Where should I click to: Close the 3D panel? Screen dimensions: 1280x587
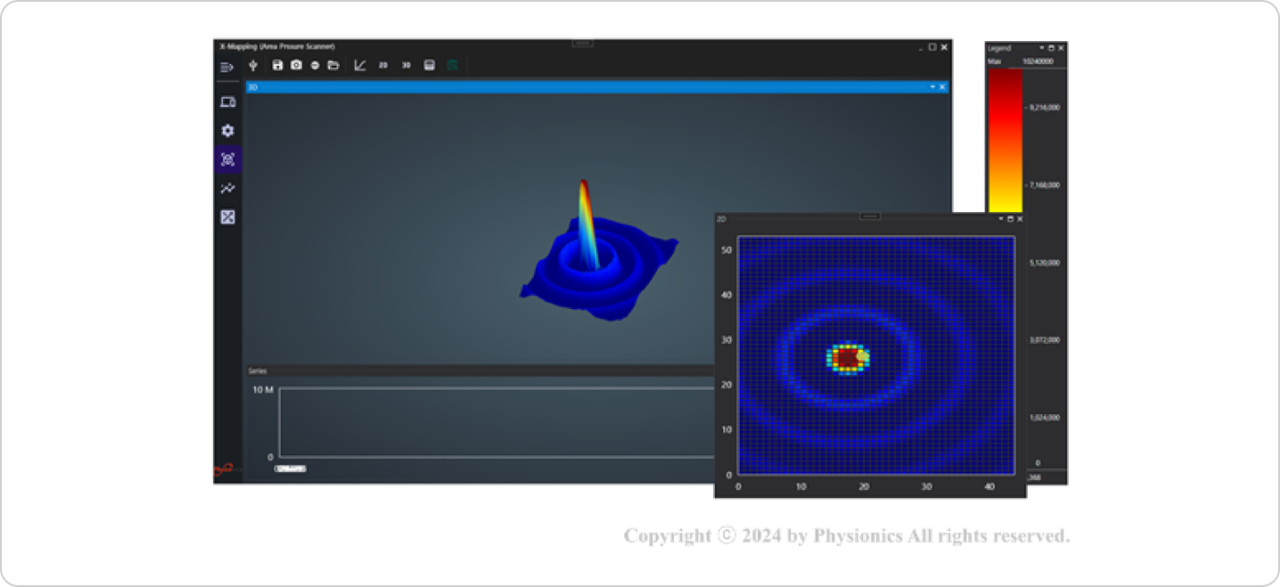click(x=942, y=87)
